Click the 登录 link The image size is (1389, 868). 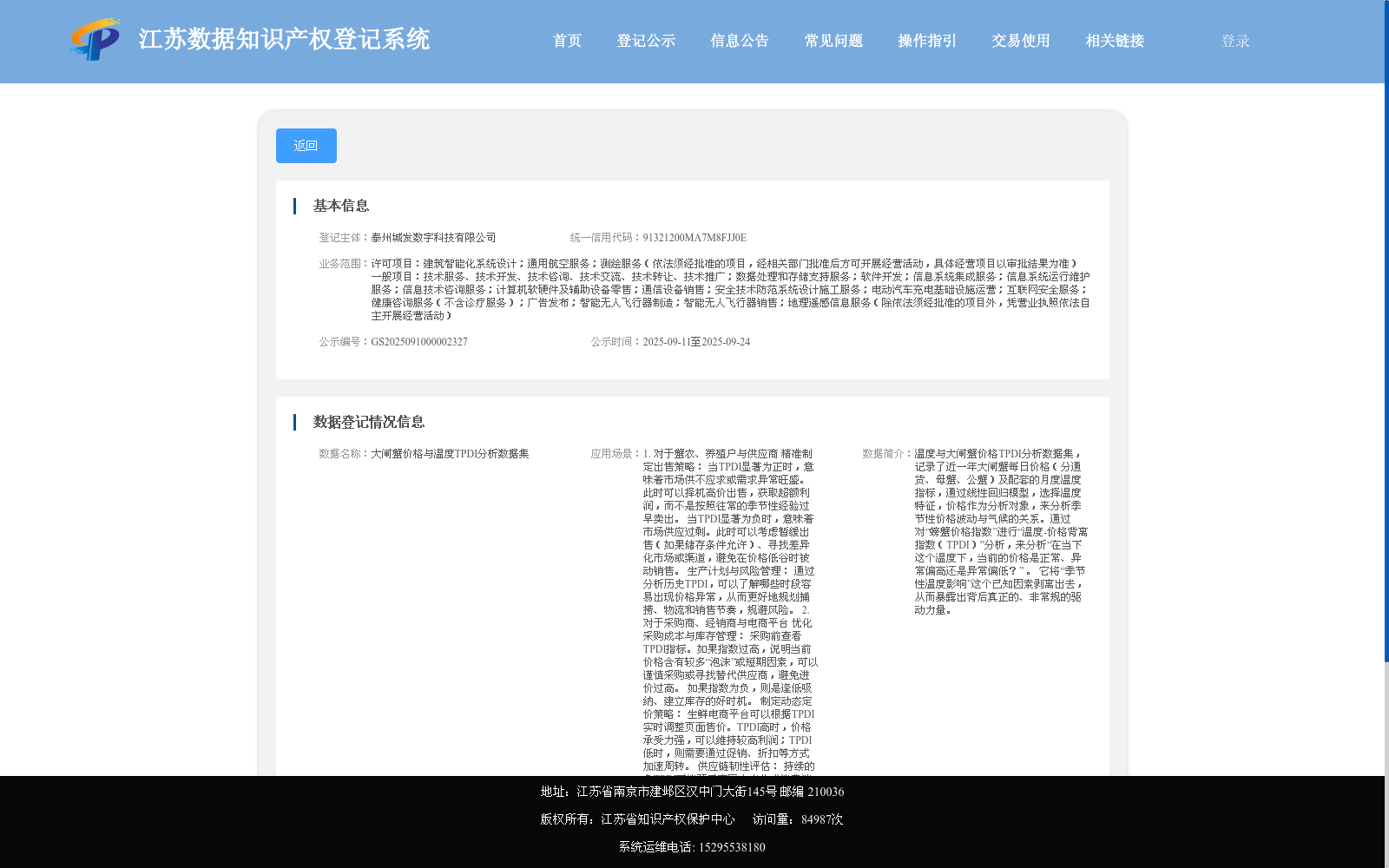tap(1235, 41)
